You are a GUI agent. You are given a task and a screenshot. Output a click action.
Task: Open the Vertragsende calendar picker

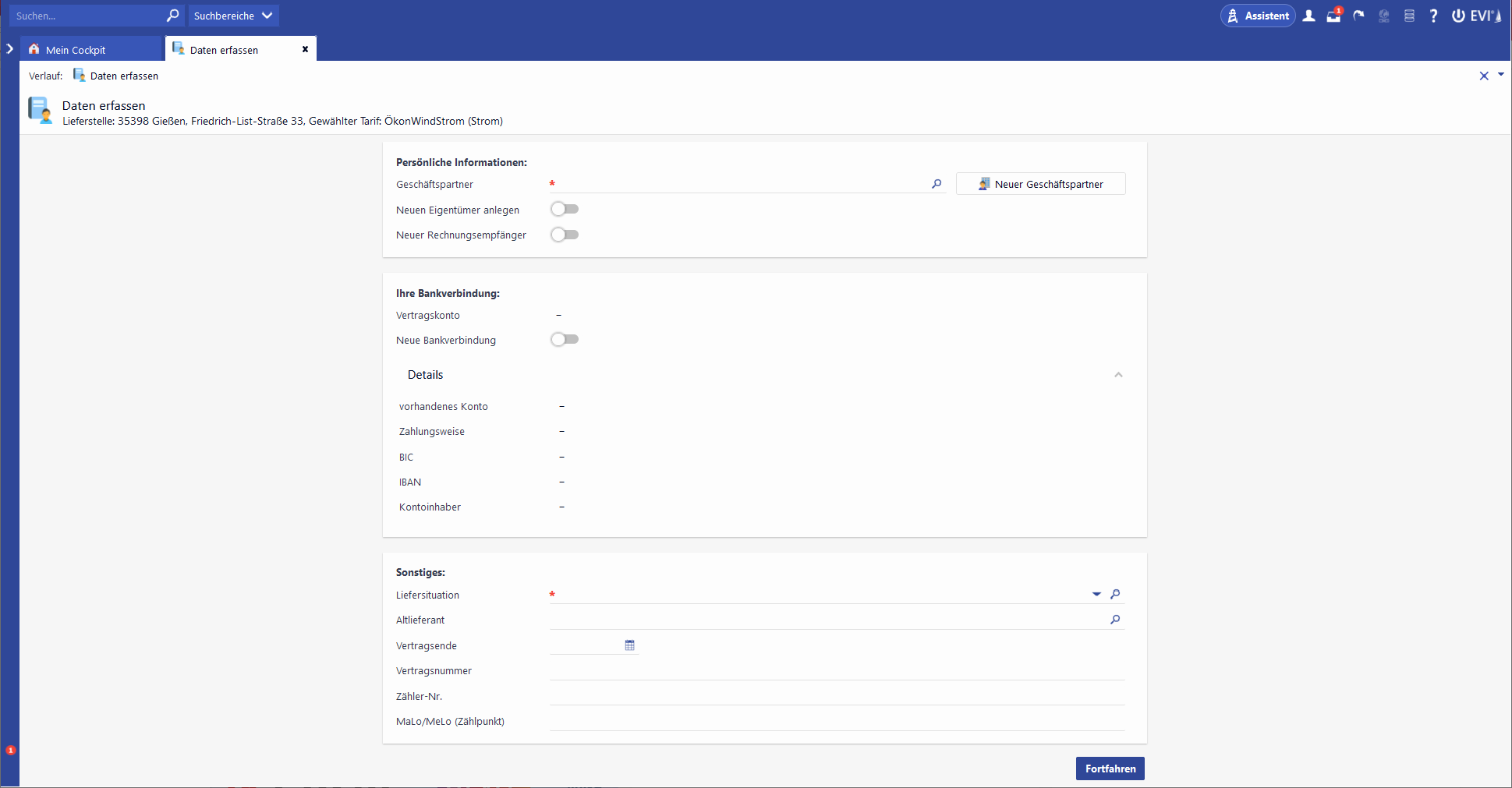point(630,645)
